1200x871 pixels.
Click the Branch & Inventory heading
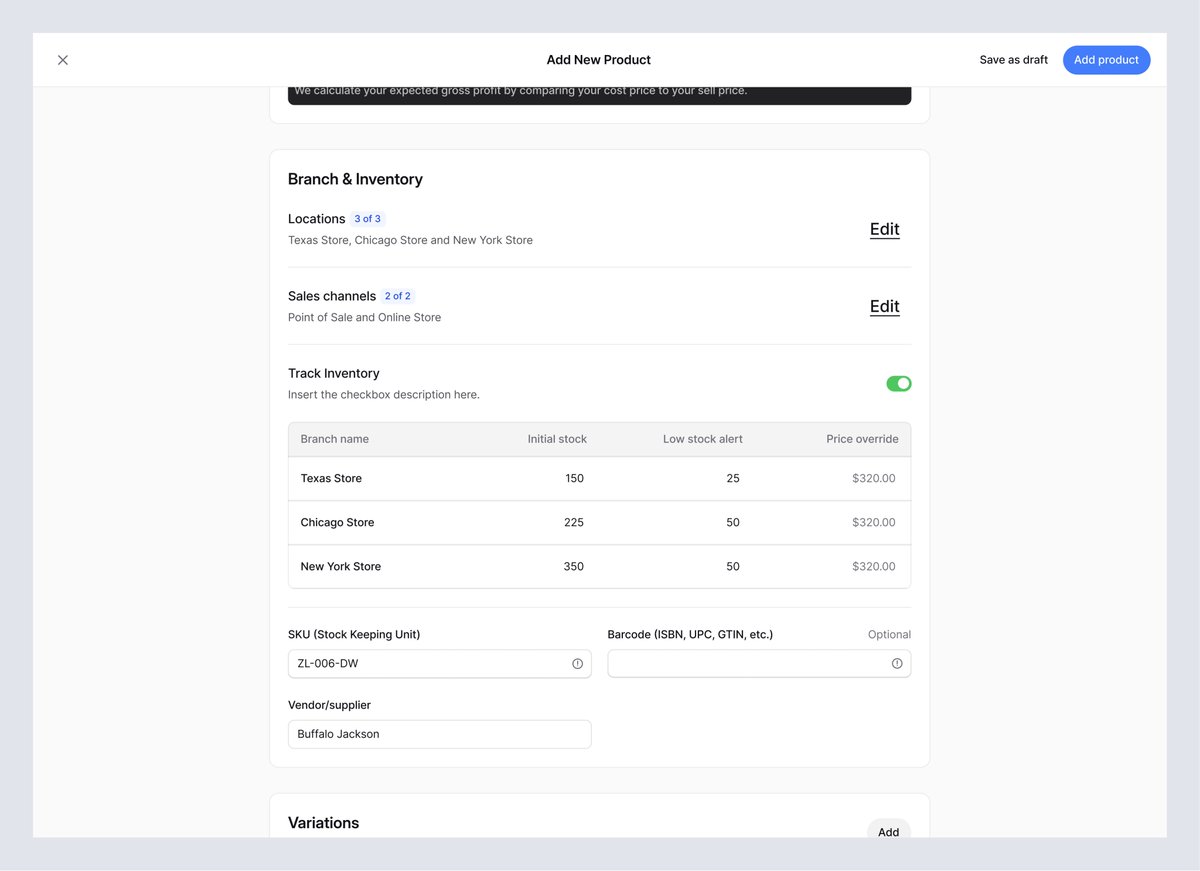coord(355,180)
